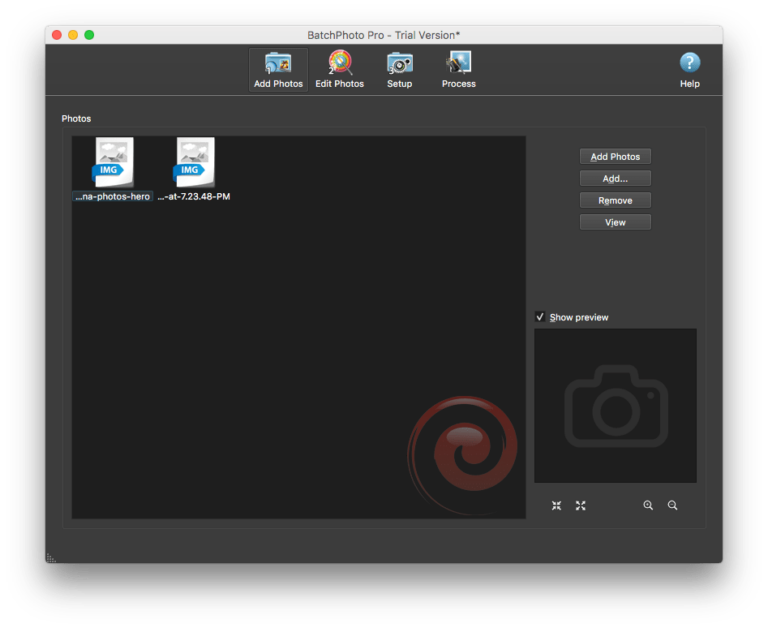This screenshot has height=628, width=768.
Task: Click the empty camera preview pane
Action: 615,406
